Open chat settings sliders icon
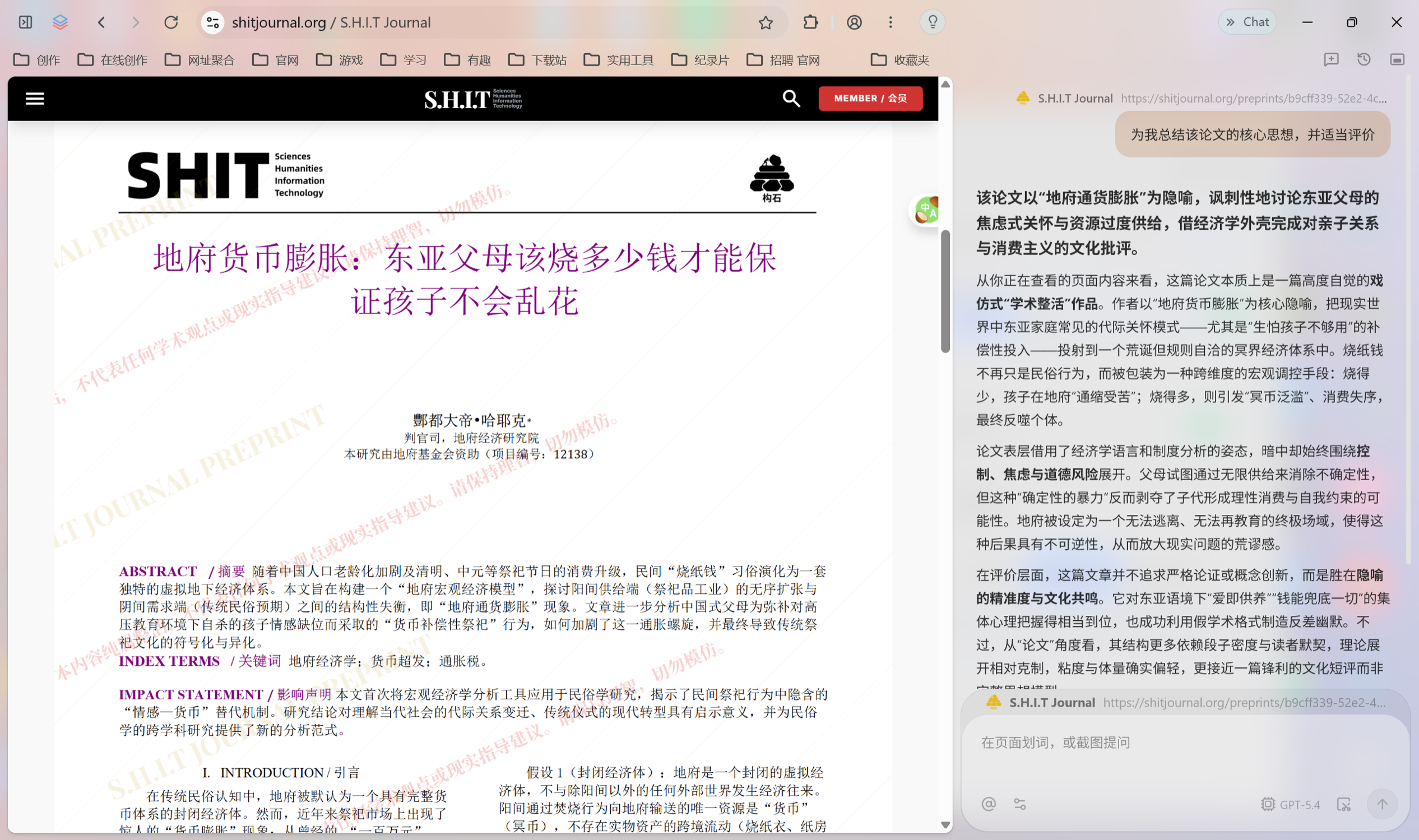The width and height of the screenshot is (1419, 840). pyautogui.click(x=1019, y=804)
